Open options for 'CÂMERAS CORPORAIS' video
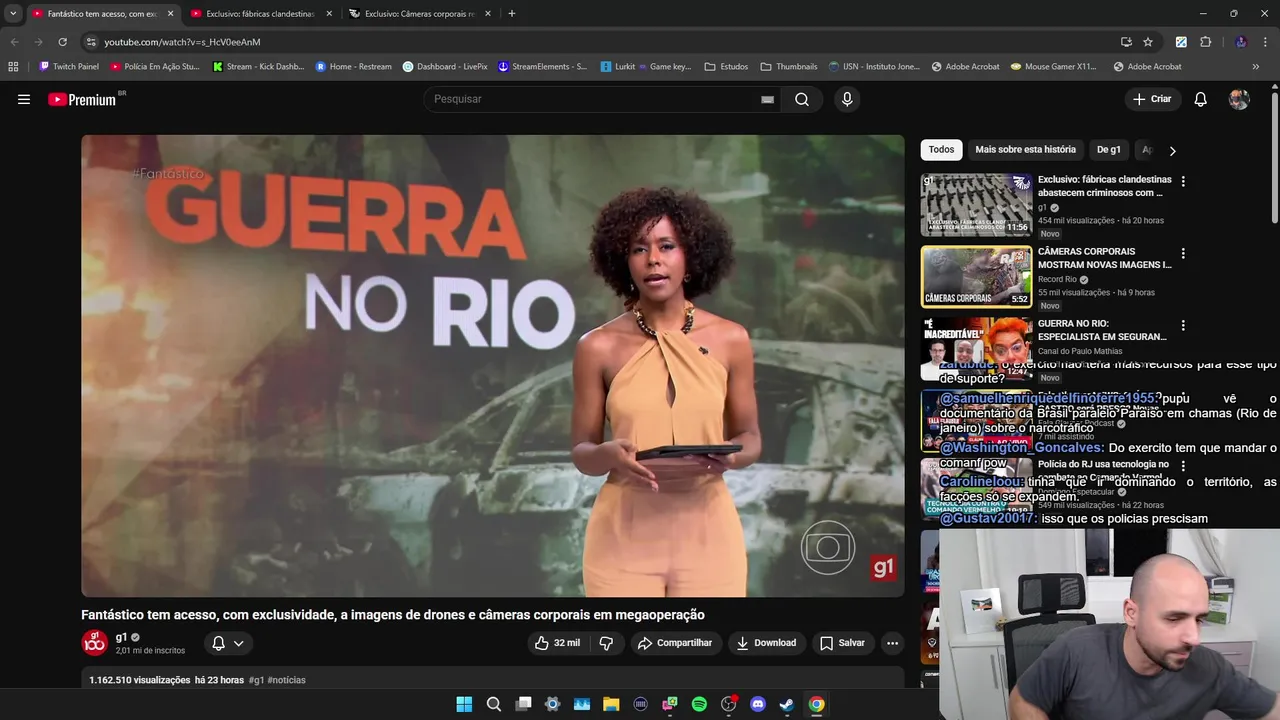1280x720 pixels. (x=1183, y=253)
